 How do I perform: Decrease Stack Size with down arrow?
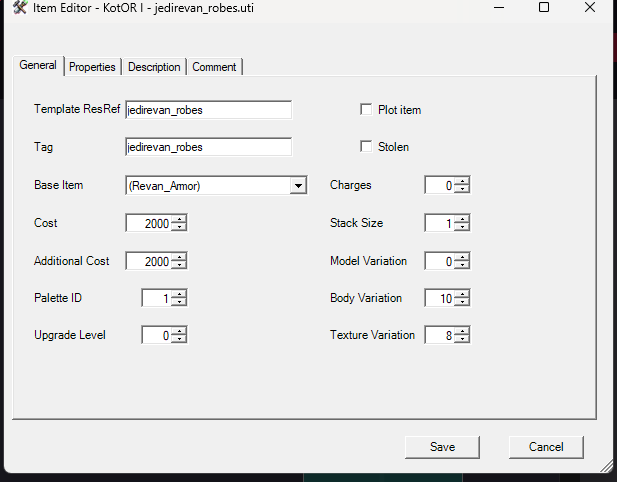tap(462, 227)
